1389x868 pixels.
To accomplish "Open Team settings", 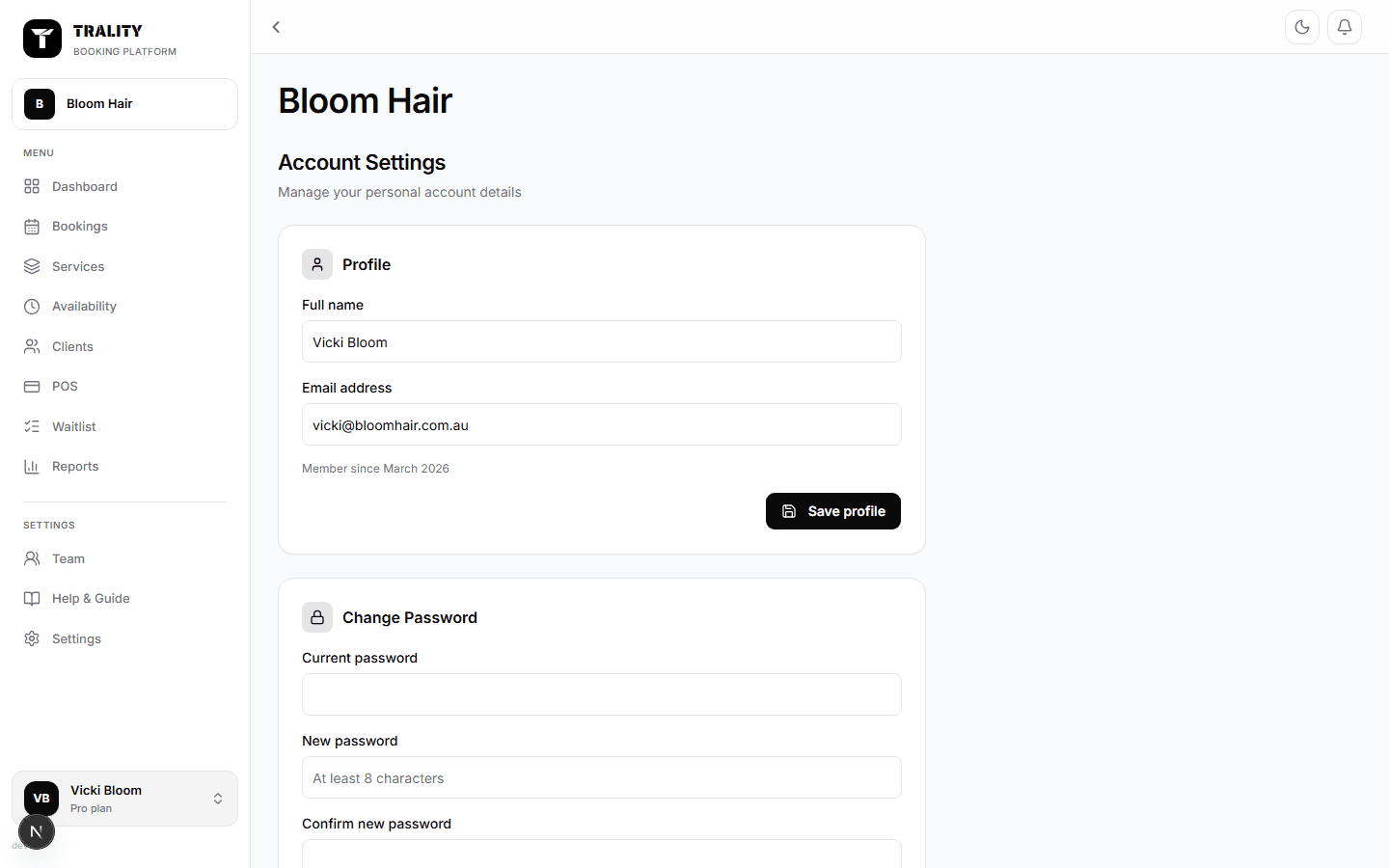I will tap(124, 558).
